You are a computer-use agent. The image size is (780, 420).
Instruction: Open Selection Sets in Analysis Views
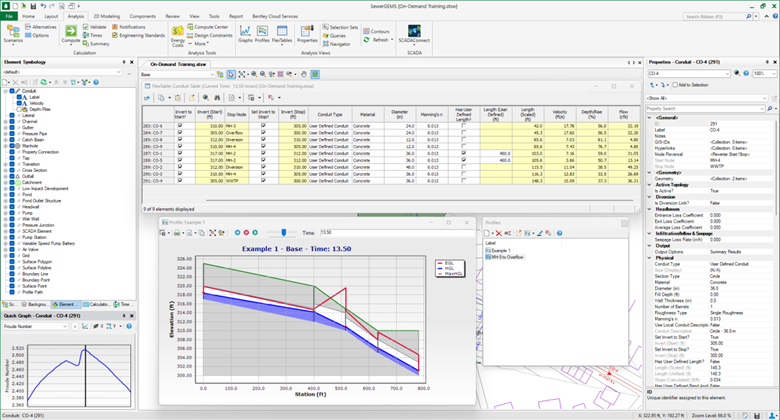(340, 27)
